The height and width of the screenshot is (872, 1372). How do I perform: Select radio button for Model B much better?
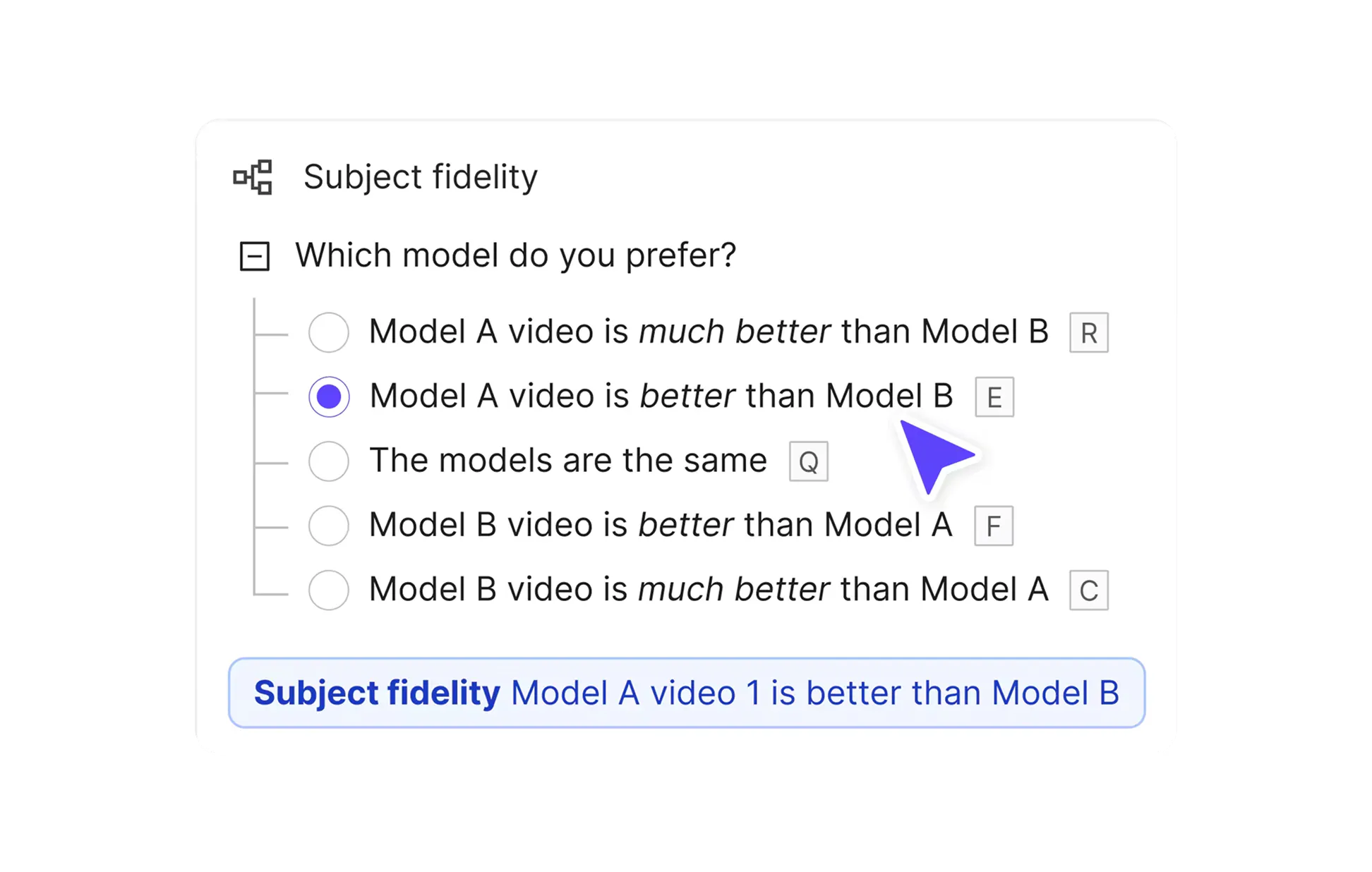329,591
